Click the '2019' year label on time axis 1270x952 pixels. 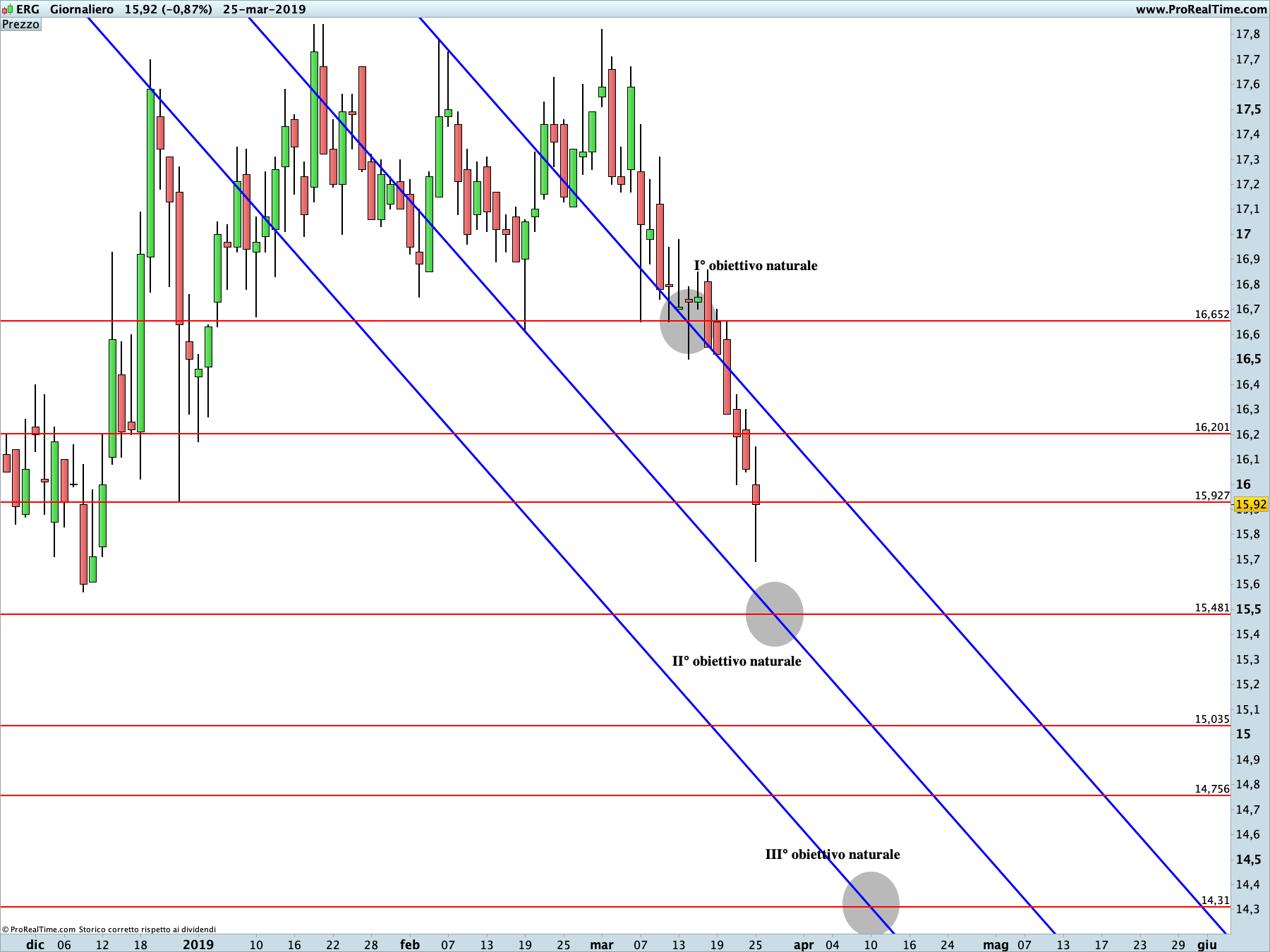pyautogui.click(x=198, y=945)
